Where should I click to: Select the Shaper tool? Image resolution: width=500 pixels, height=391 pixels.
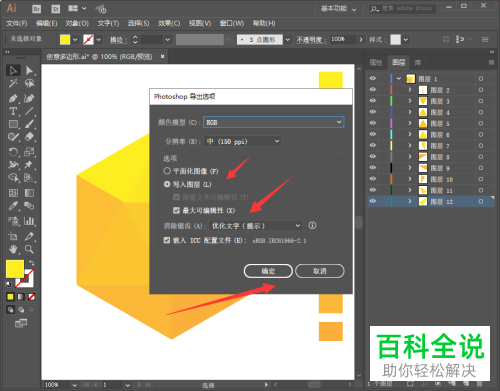coord(13,137)
